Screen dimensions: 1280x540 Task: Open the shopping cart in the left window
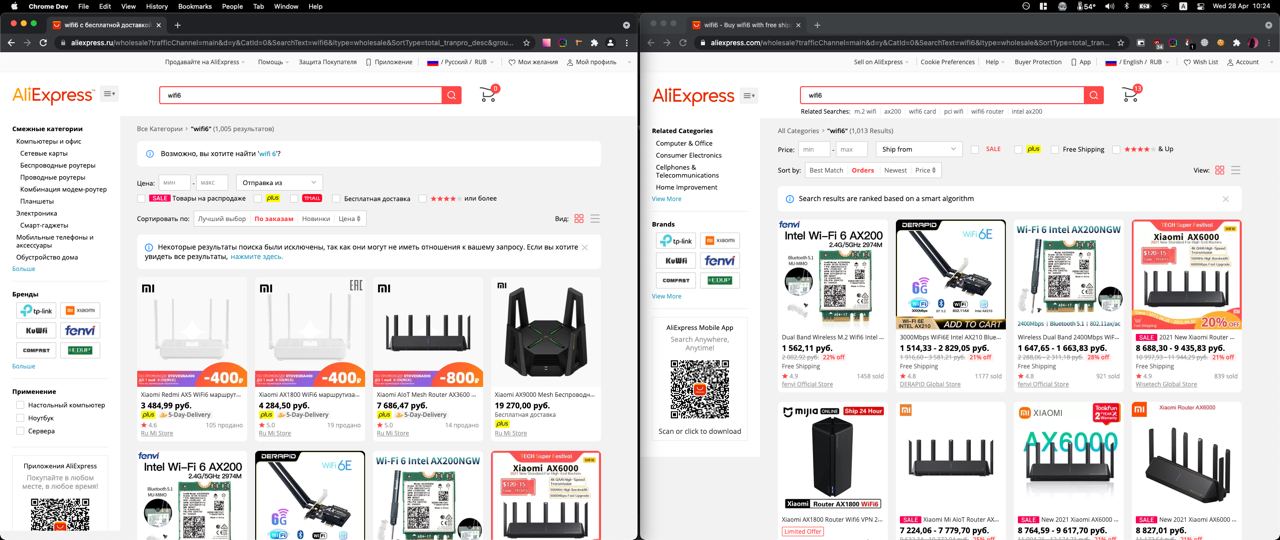tap(488, 95)
